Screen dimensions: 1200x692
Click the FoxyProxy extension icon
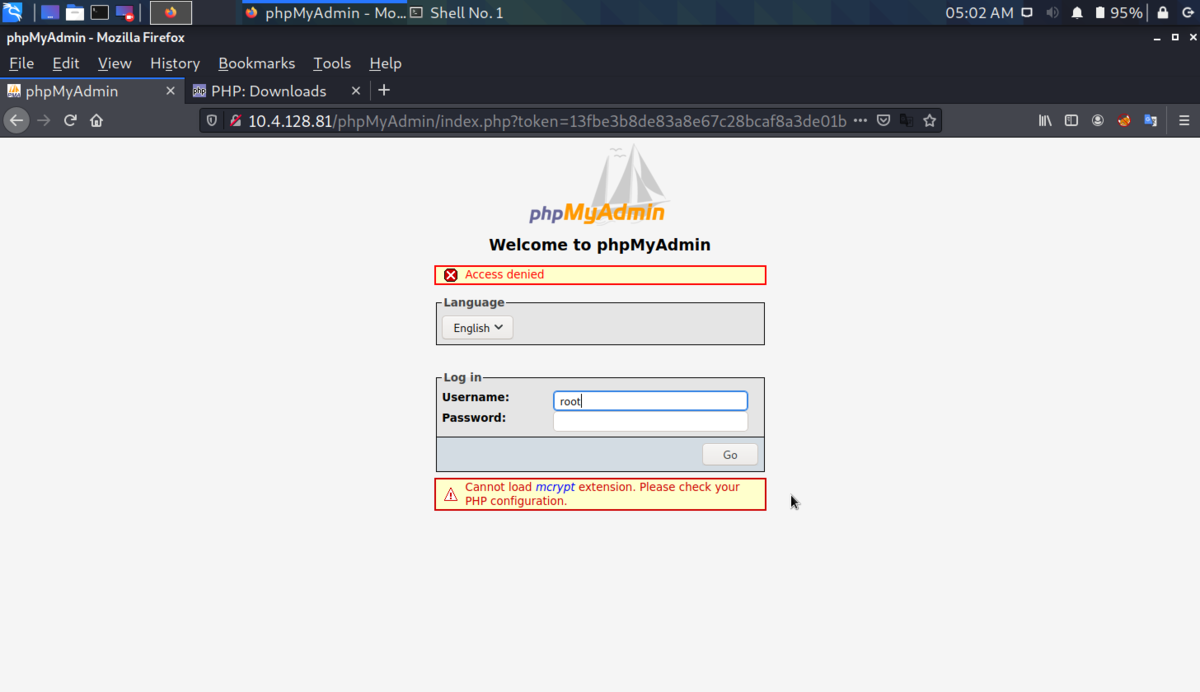click(x=1124, y=120)
